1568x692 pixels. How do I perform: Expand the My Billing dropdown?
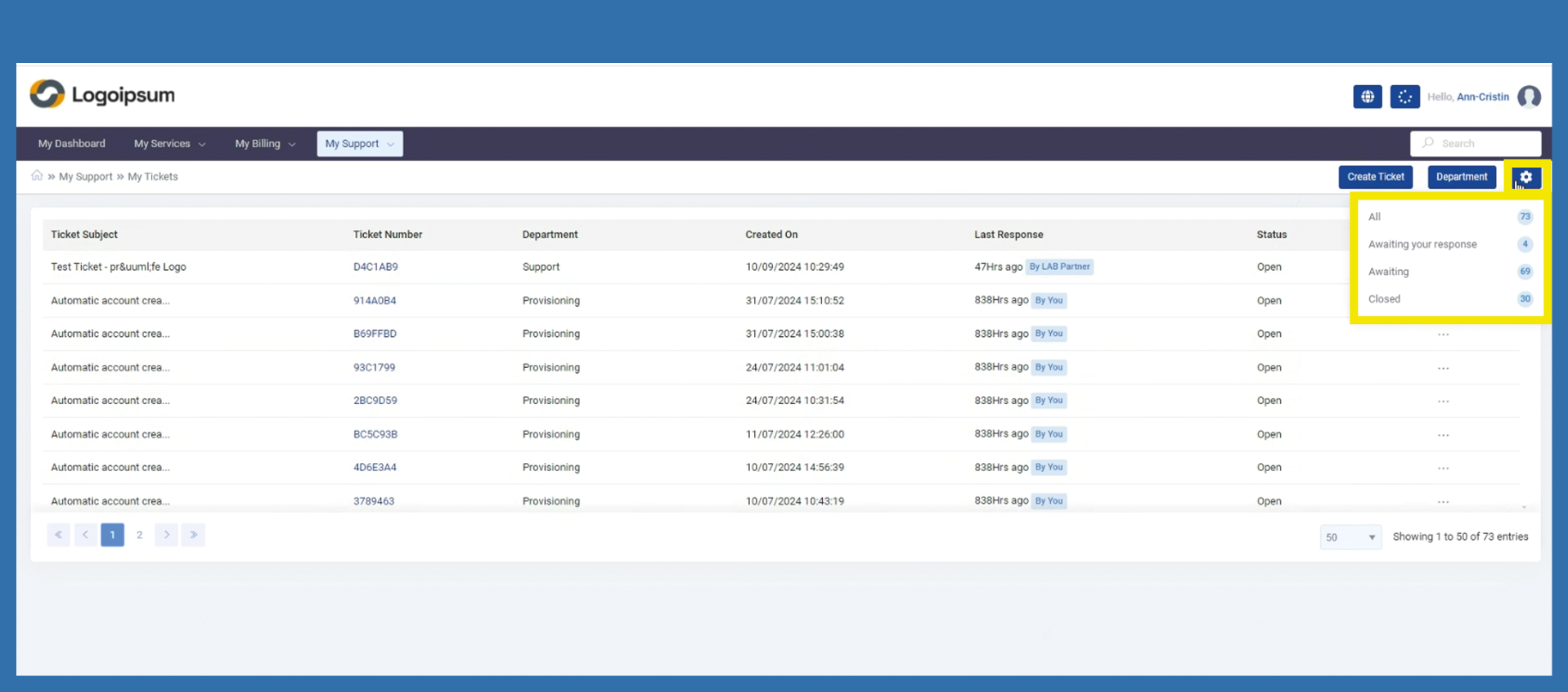pyautogui.click(x=265, y=144)
